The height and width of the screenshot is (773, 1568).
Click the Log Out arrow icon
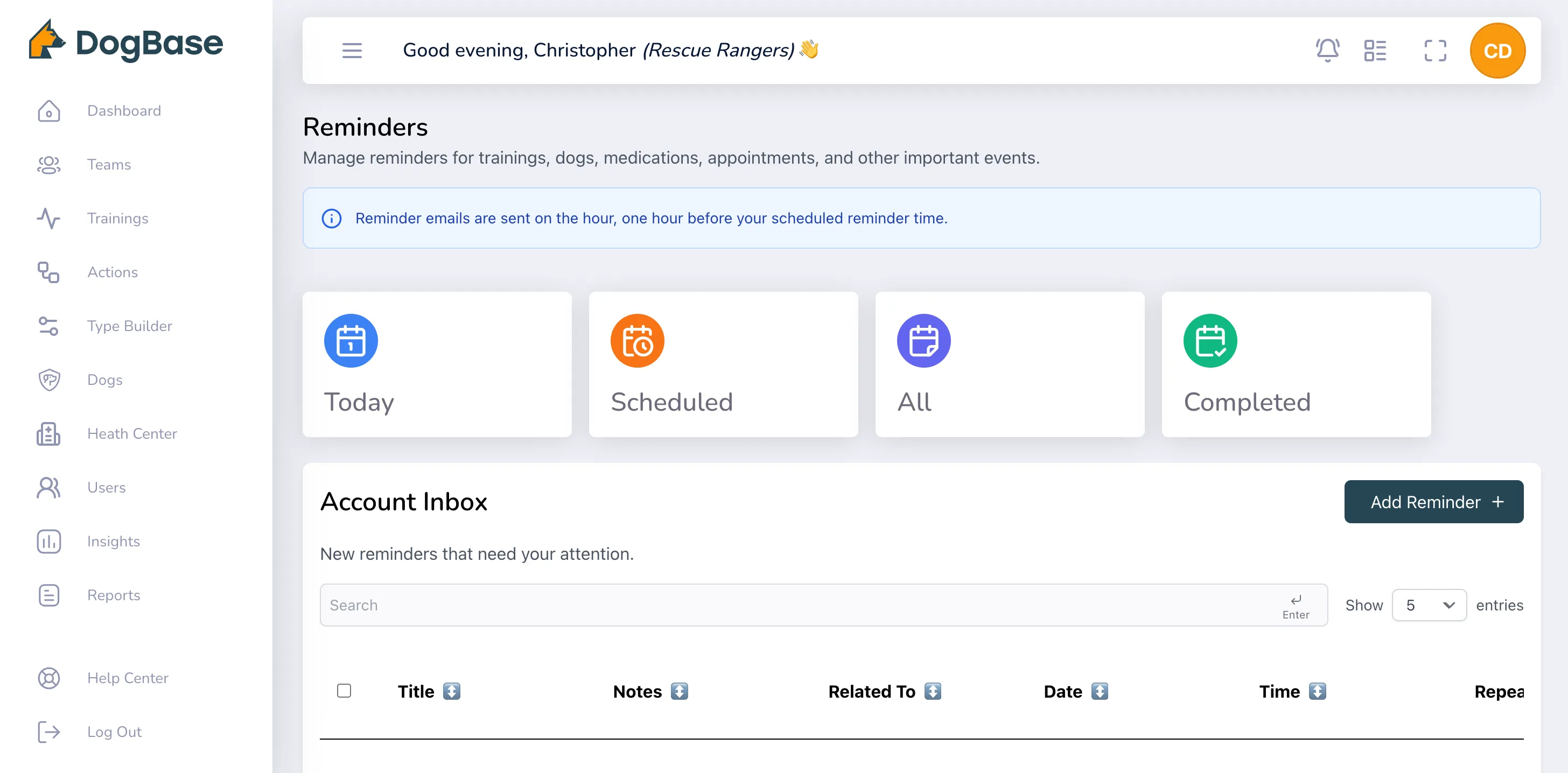pos(48,732)
